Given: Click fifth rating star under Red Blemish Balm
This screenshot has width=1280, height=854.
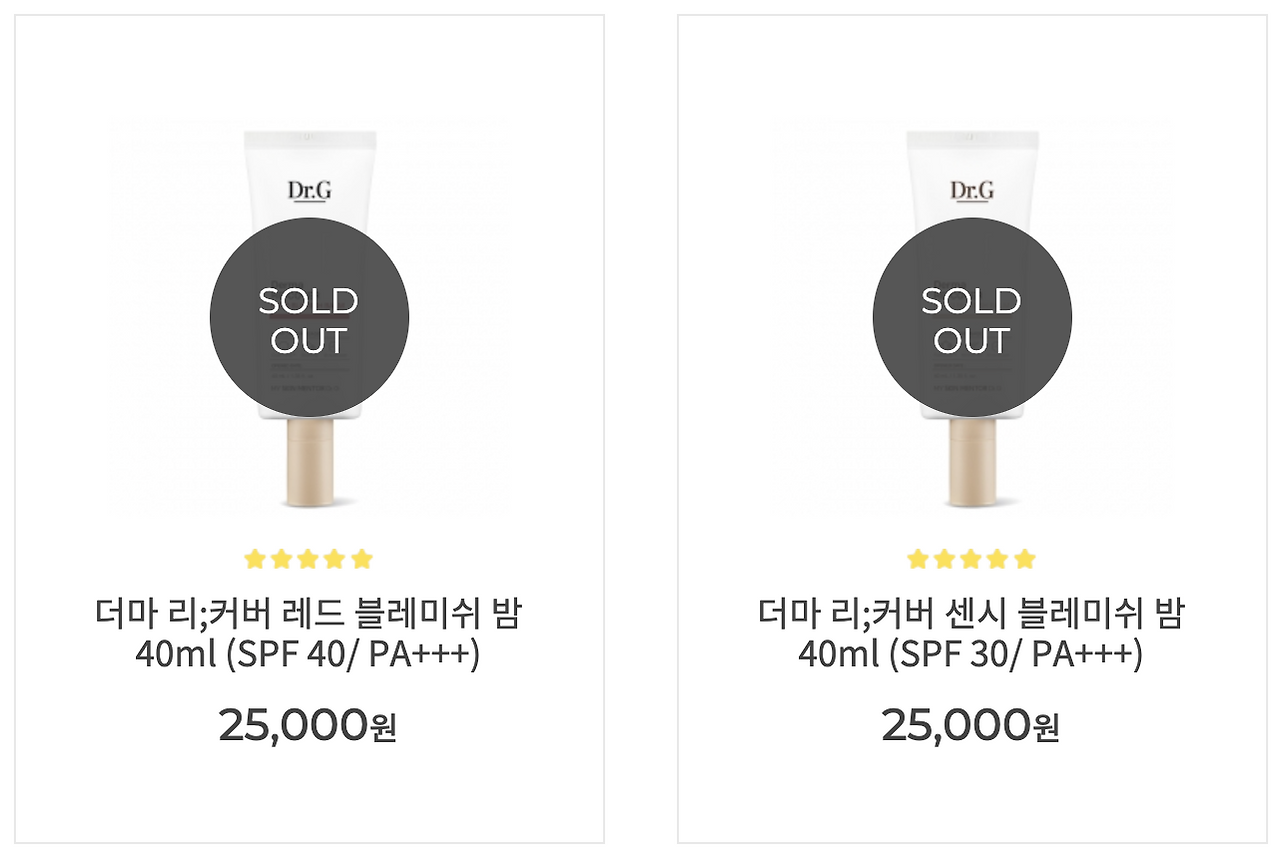Looking at the screenshot, I should (362, 559).
